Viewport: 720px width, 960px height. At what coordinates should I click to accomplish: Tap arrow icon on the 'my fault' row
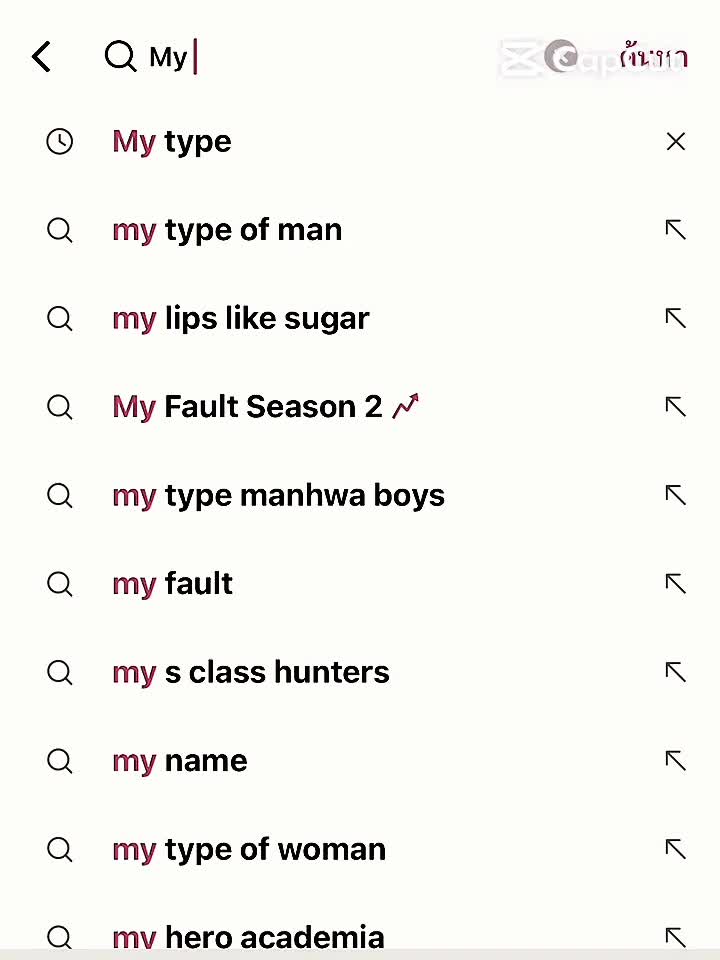(676, 584)
